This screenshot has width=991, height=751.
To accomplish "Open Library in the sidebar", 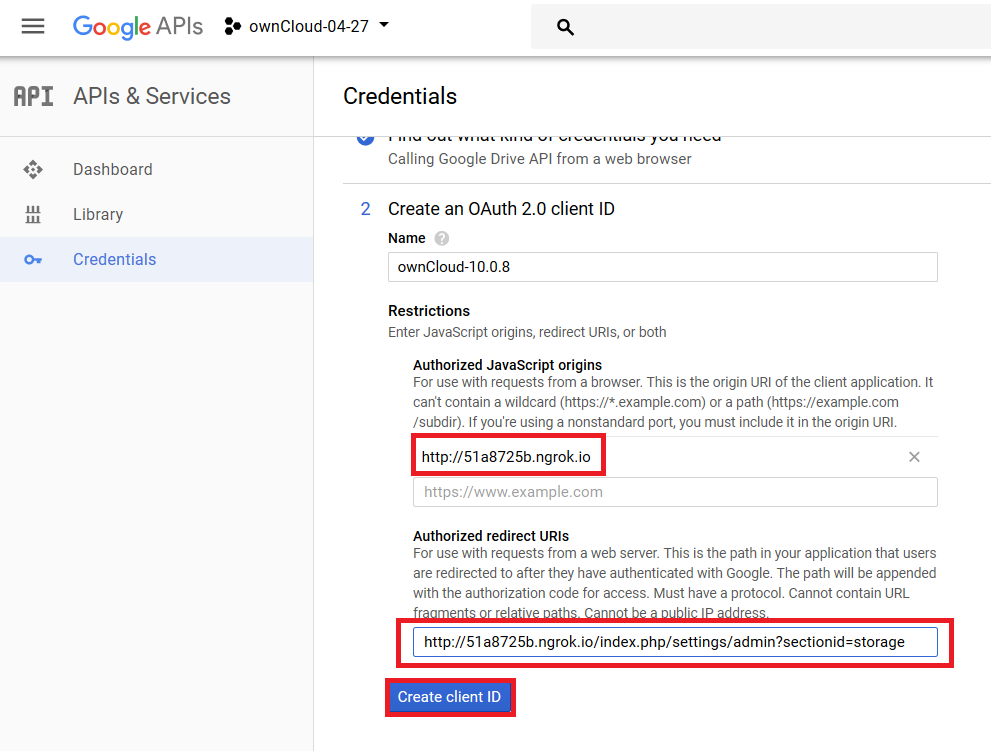I will click(x=98, y=215).
